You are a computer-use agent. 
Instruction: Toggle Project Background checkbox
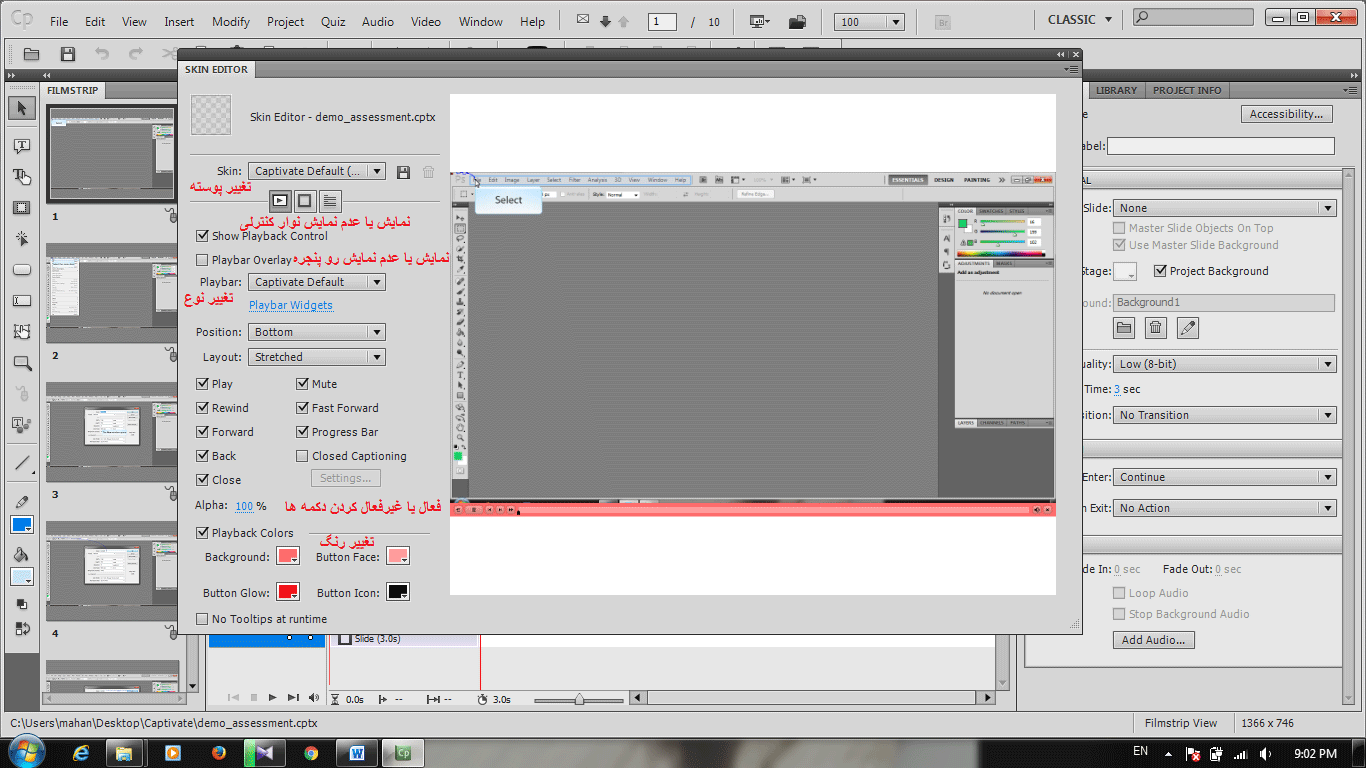coord(1160,271)
